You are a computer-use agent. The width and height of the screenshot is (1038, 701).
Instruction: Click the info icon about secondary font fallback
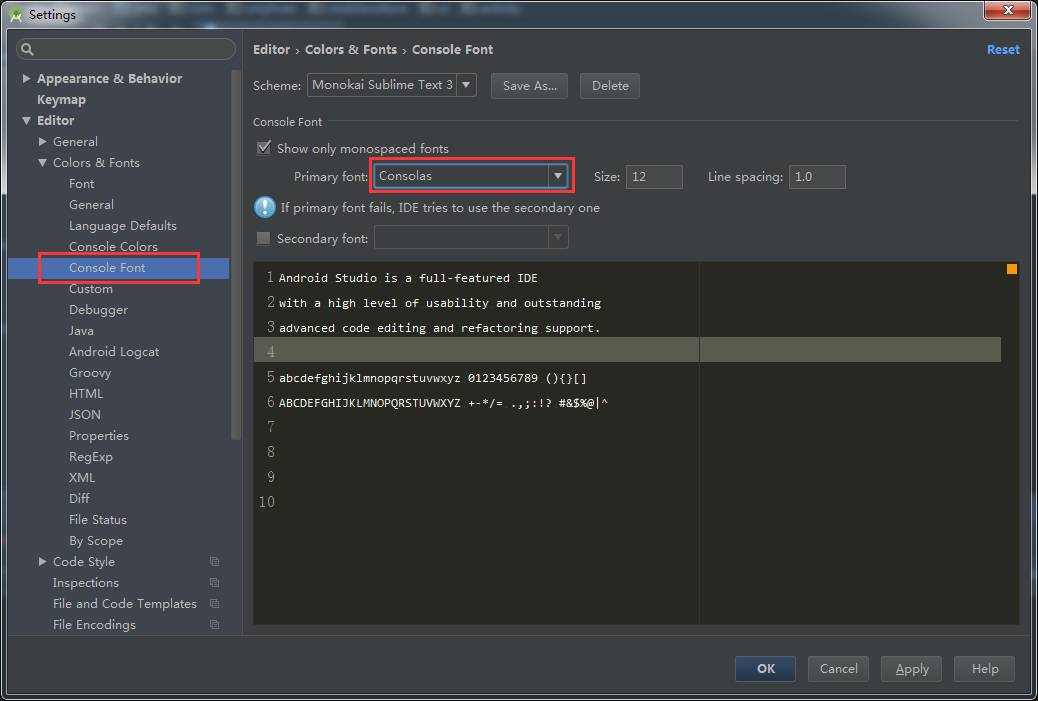point(265,208)
